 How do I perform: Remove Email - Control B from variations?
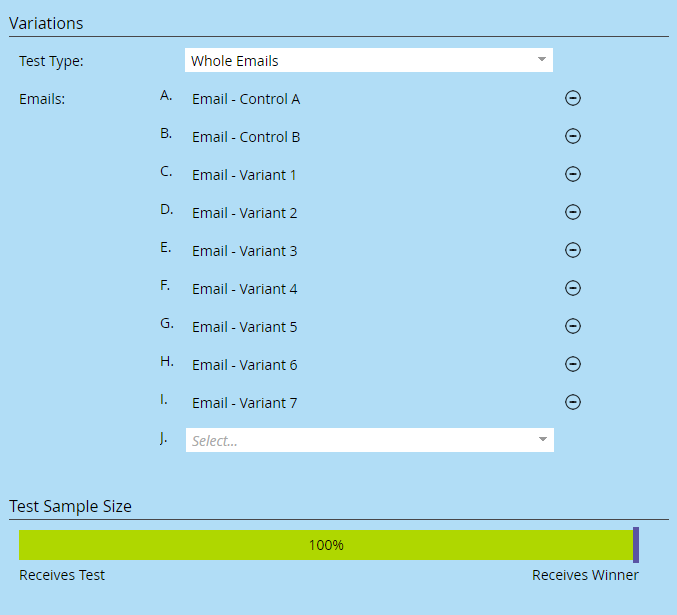coord(573,136)
